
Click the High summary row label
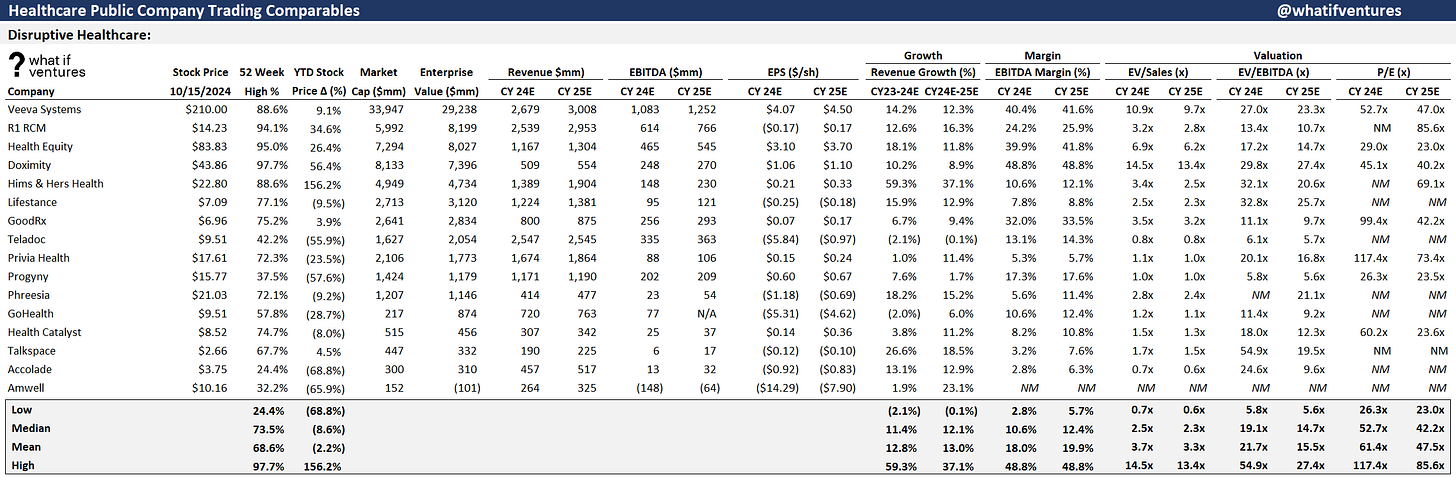point(25,466)
